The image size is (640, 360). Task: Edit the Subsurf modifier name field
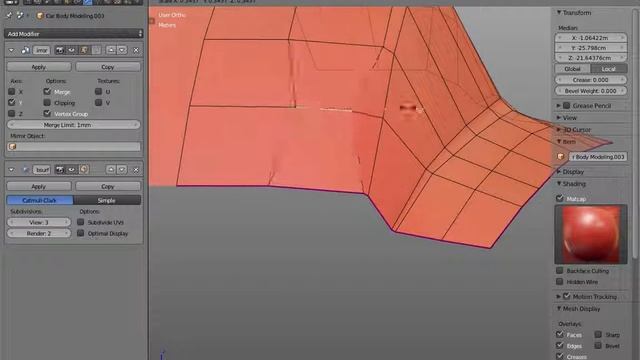click(41, 169)
